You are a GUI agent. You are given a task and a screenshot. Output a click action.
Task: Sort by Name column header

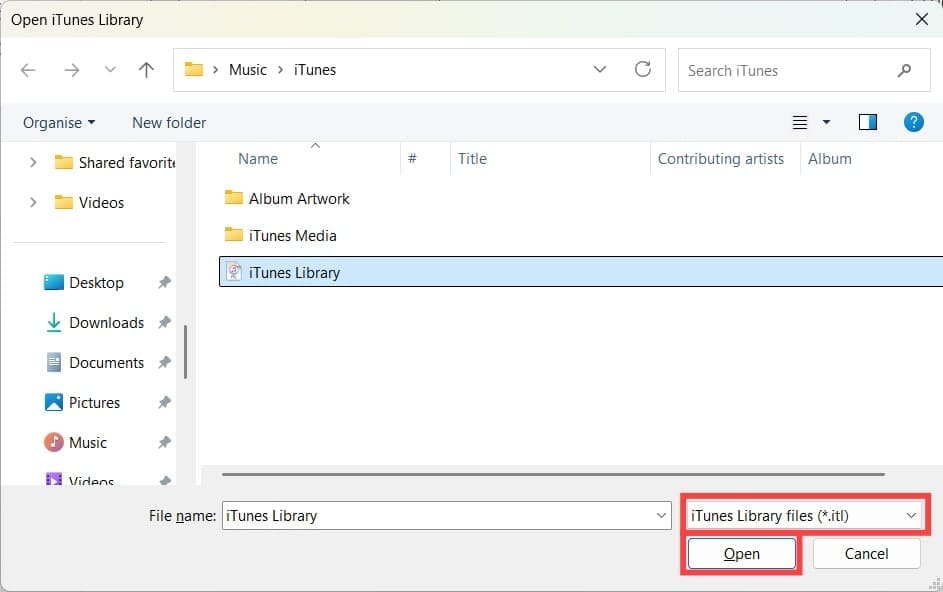(x=258, y=159)
